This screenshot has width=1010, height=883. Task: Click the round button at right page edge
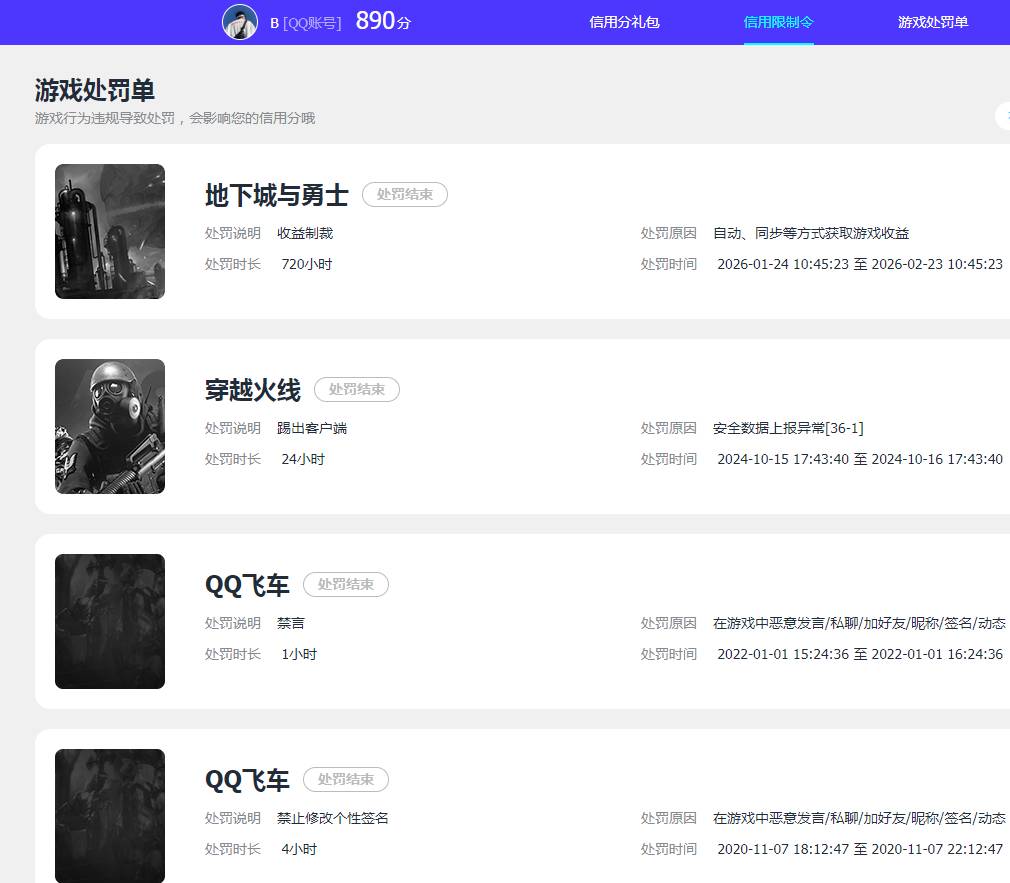(1003, 116)
